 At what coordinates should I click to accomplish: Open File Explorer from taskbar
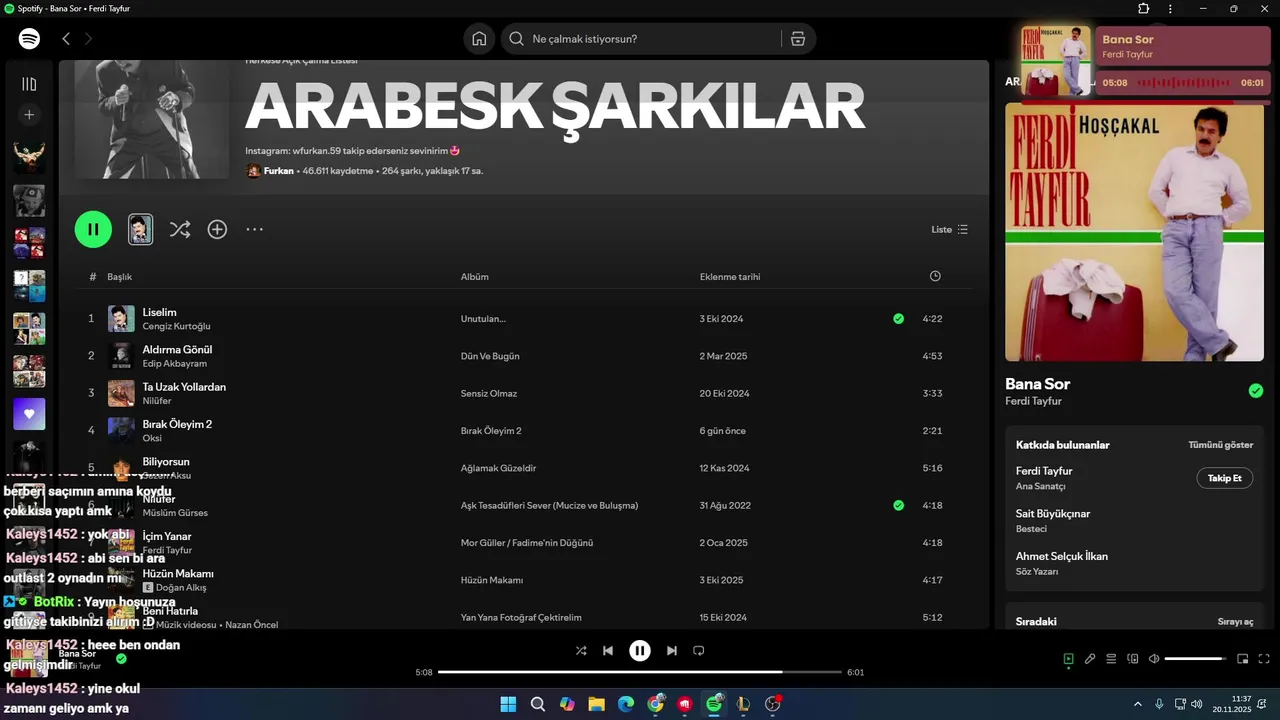[x=596, y=704]
